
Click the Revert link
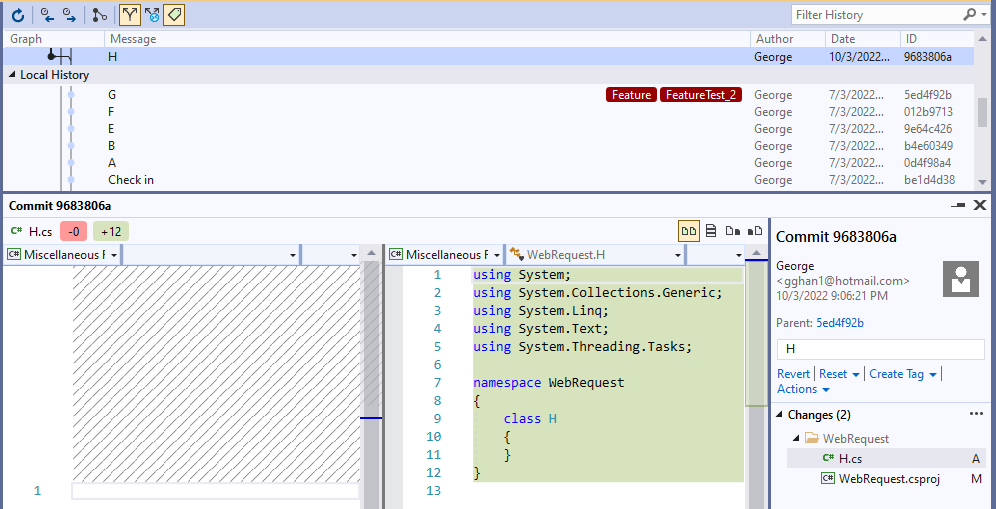(793, 374)
